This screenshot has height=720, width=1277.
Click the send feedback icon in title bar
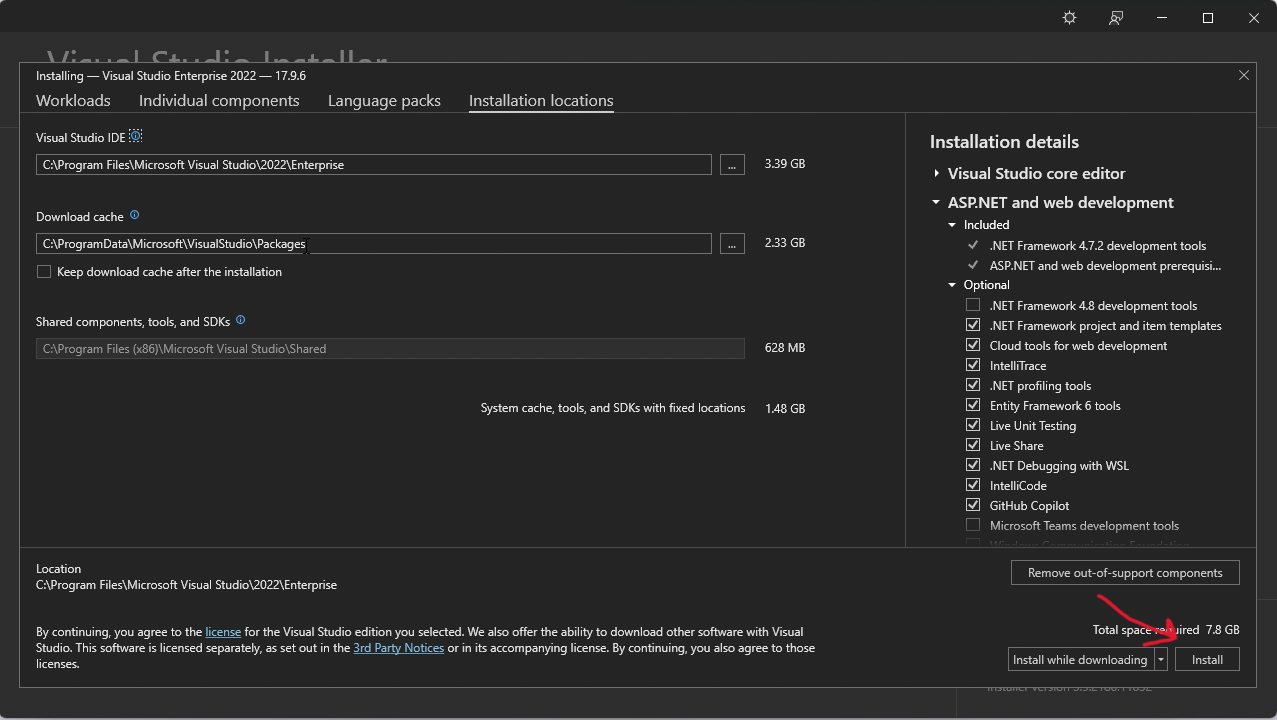1116,18
